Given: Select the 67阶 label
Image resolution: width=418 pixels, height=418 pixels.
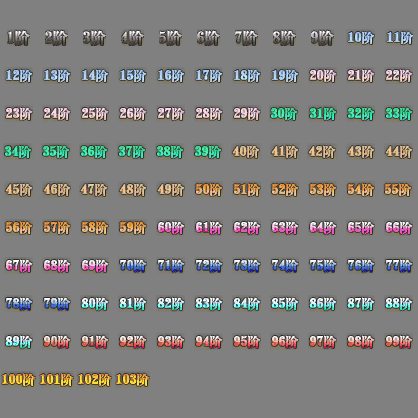Looking at the screenshot, I should 18,266.
